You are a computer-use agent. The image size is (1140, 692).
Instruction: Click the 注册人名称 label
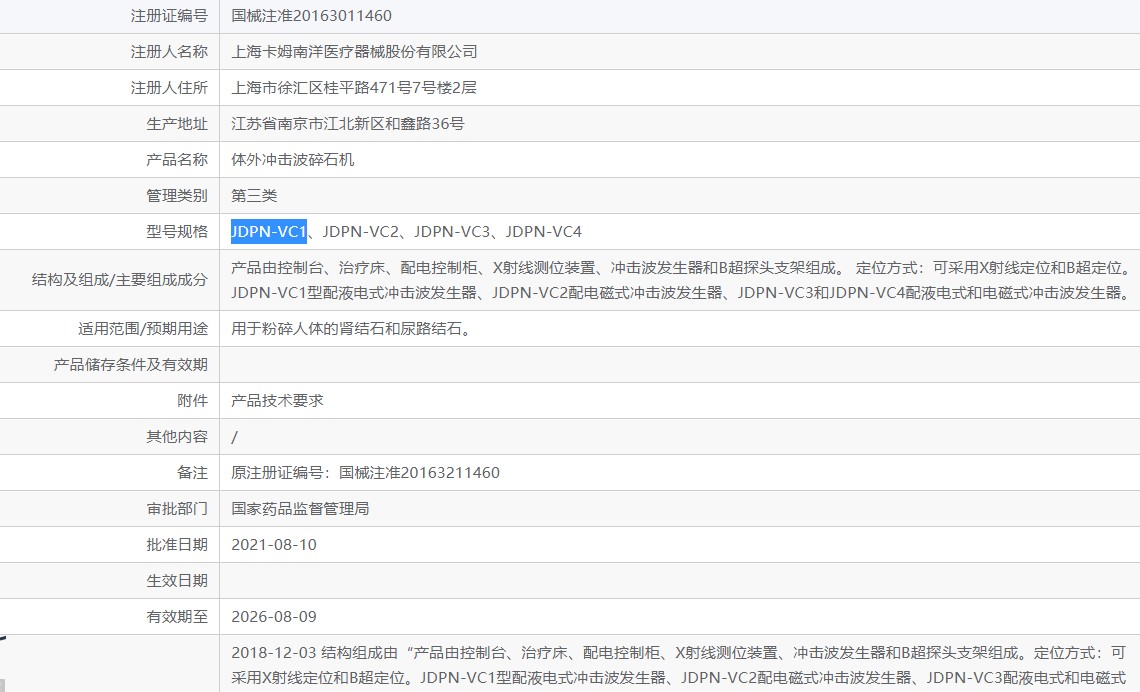click(169, 52)
